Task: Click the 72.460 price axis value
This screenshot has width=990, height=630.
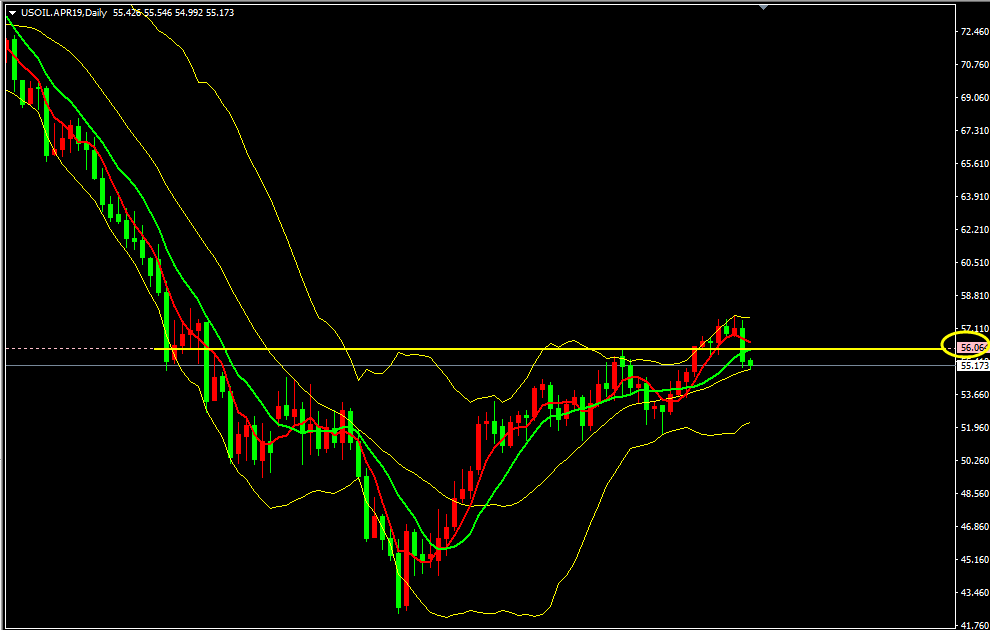Action: 974,31
